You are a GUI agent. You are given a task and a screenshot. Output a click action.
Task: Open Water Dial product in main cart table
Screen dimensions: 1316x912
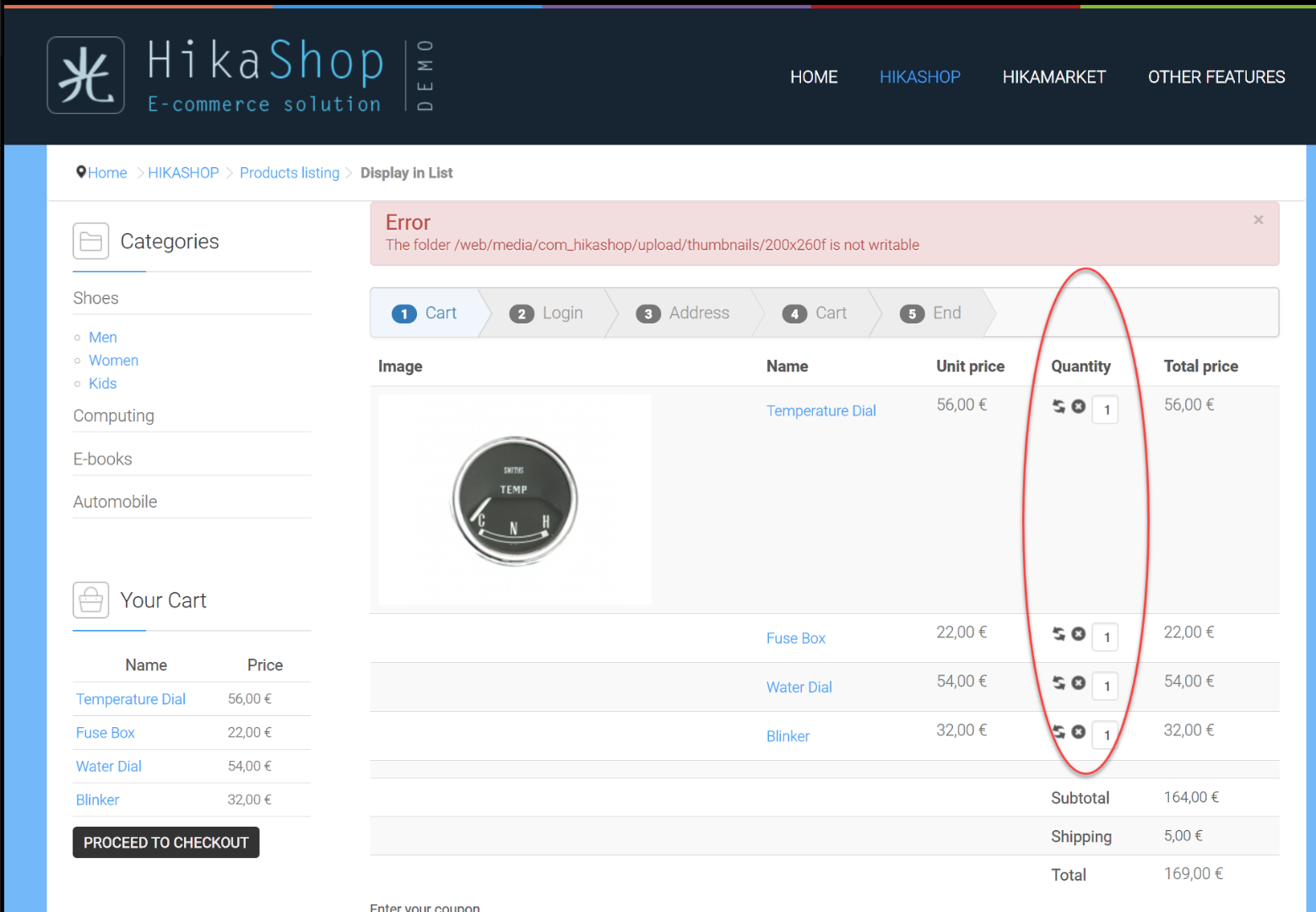click(x=799, y=687)
